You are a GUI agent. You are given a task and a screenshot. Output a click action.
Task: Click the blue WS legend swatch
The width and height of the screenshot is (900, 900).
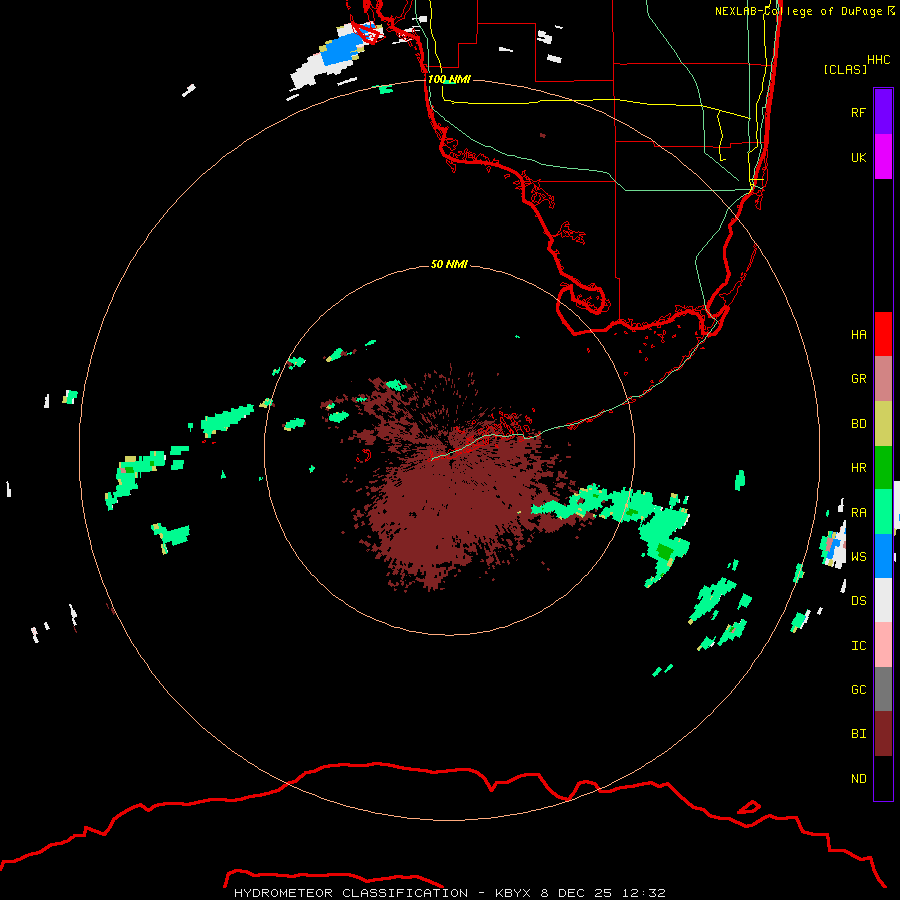pos(883,556)
